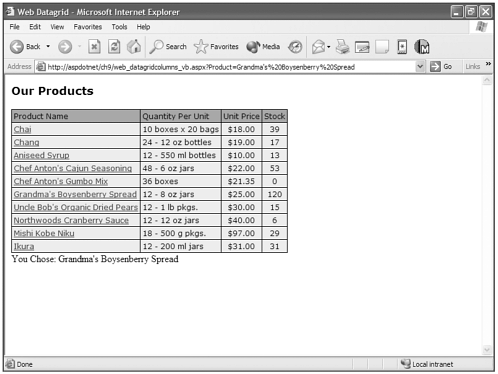Click the Local intranet zone icon
Viewport: 498px width, 374px height.
click(405, 364)
